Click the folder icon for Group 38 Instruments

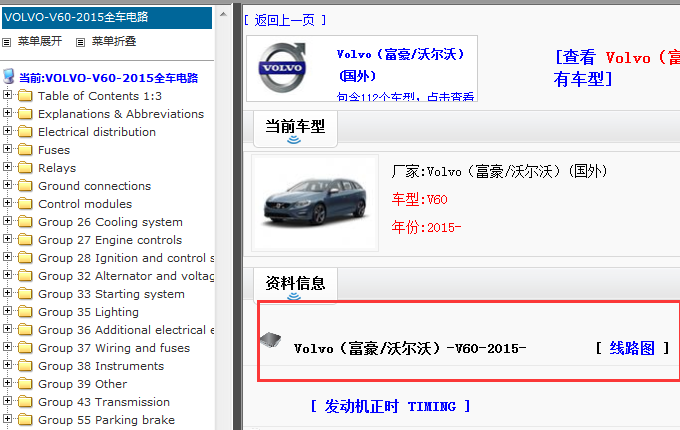pos(25,366)
